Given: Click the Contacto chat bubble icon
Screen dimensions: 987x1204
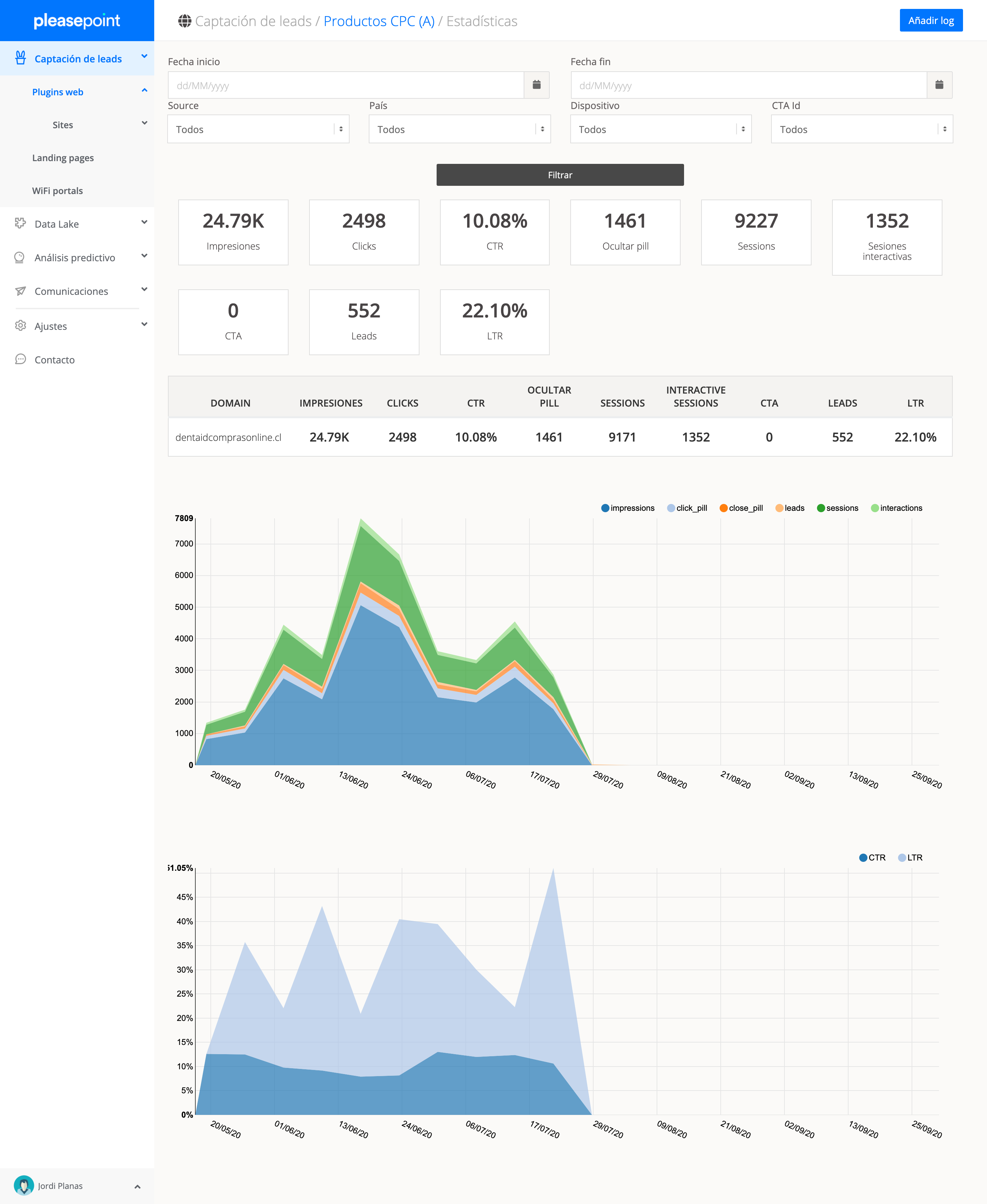Looking at the screenshot, I should 21,359.
